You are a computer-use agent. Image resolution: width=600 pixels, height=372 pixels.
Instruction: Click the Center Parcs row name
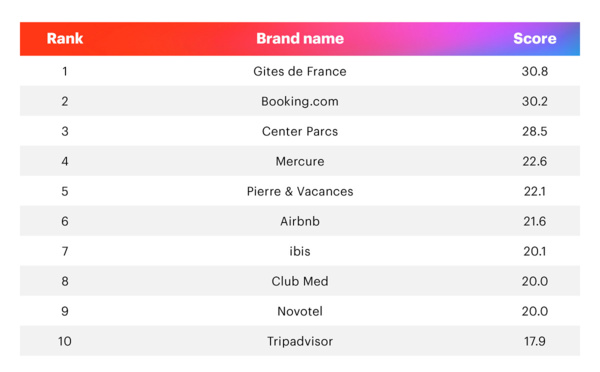[x=300, y=131]
